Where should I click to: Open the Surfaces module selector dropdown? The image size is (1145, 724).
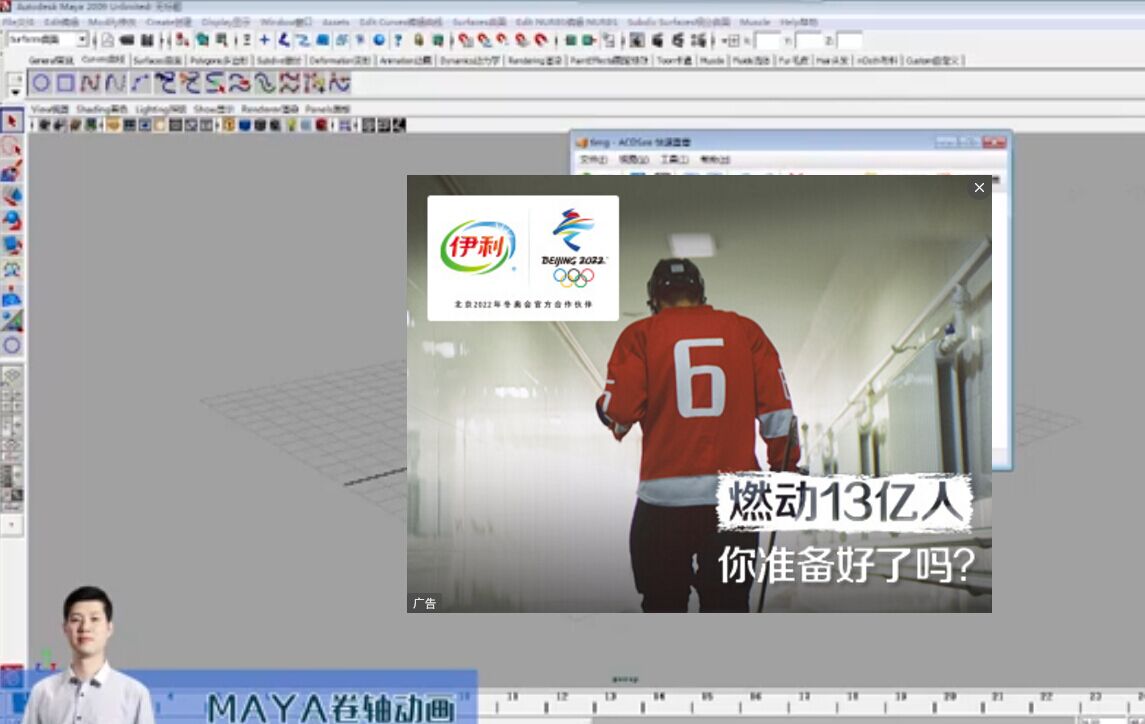[x=47, y=39]
